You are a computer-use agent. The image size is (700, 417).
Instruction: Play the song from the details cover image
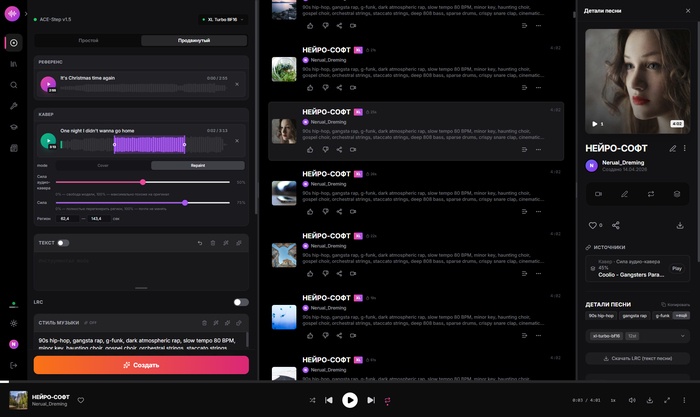(x=595, y=124)
